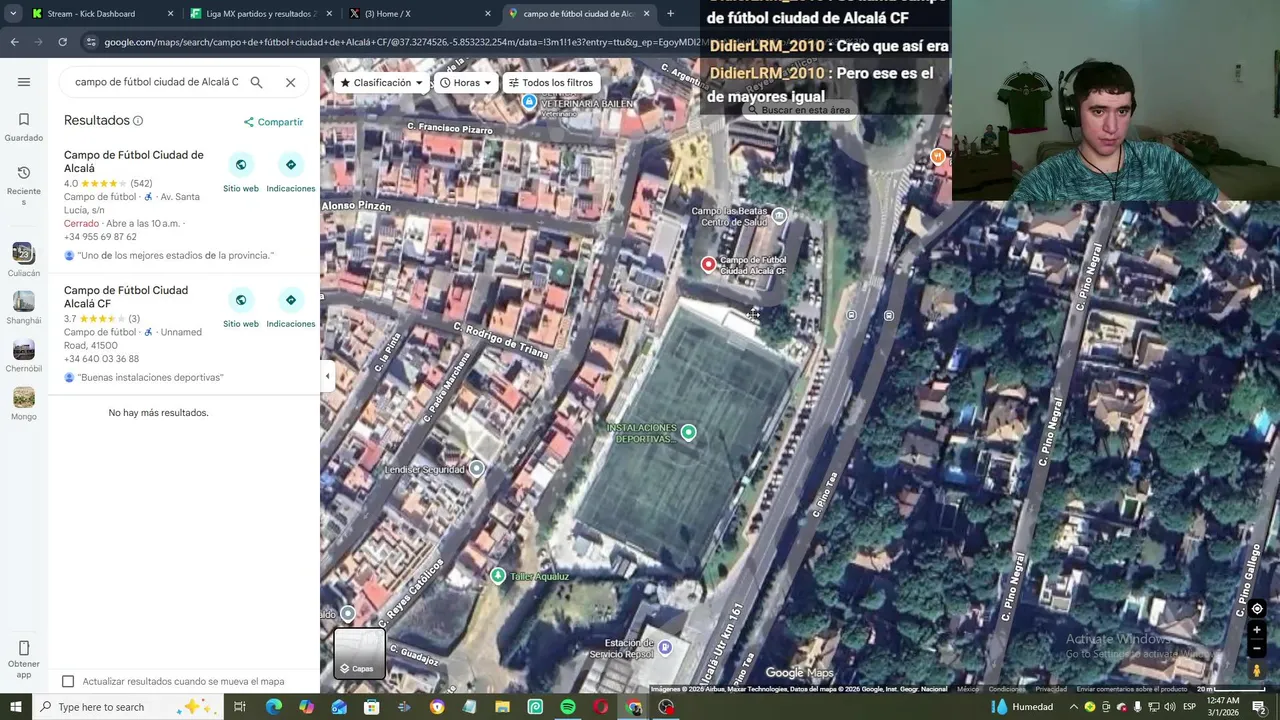Click Buscar en esta área button
Image resolution: width=1280 pixels, height=720 pixels.
(x=798, y=110)
